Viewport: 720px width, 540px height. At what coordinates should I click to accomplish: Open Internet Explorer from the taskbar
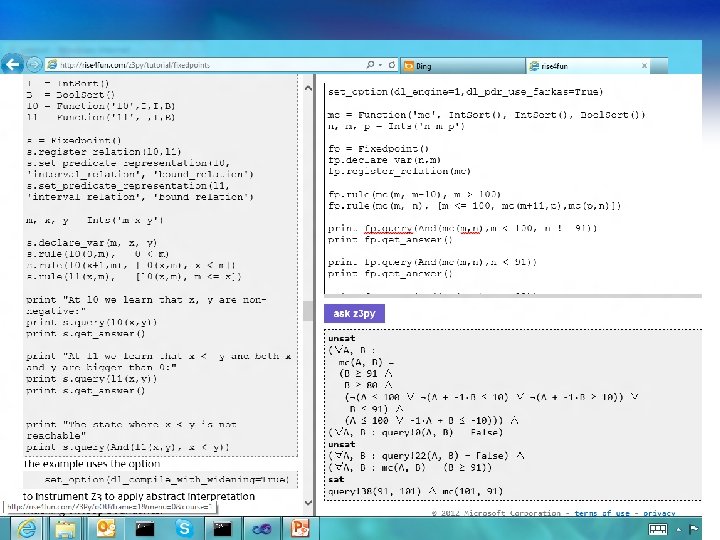[27, 529]
